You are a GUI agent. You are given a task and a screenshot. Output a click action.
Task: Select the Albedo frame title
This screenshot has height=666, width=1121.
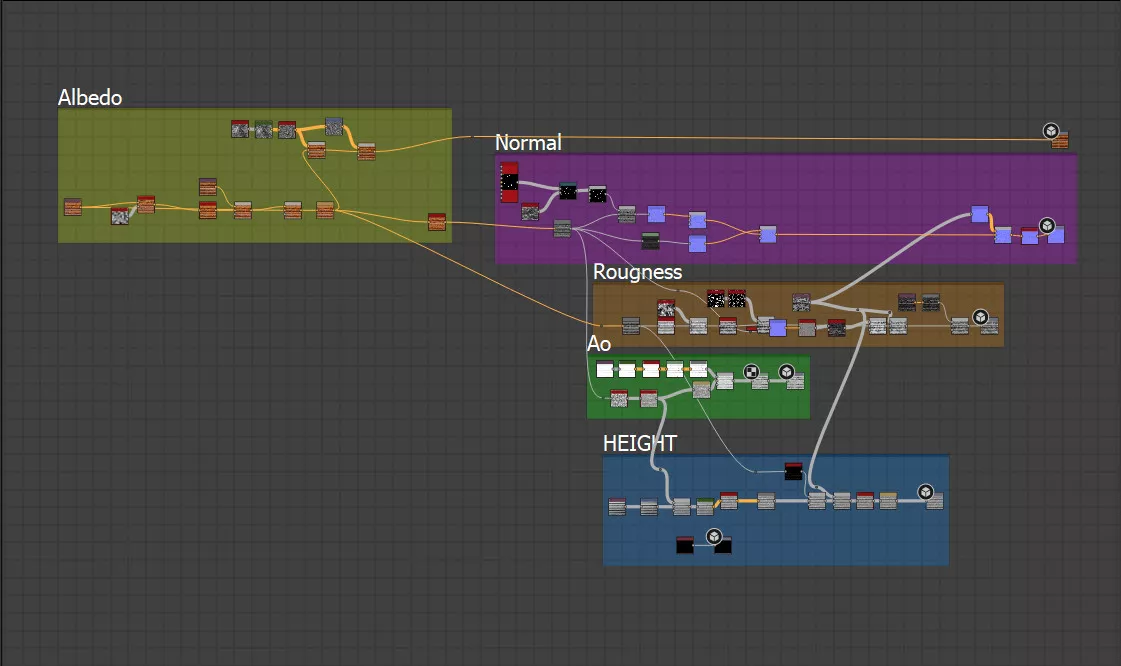point(90,98)
